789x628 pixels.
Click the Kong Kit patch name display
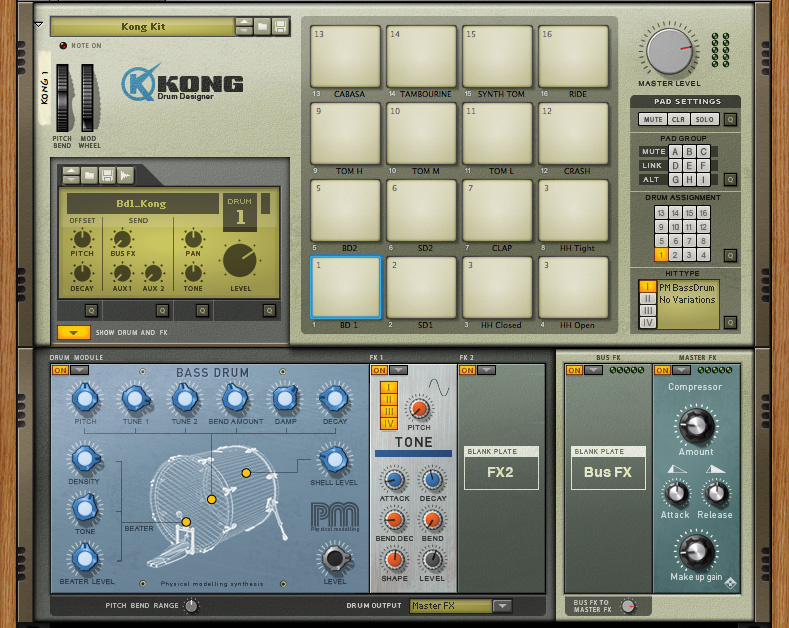pos(143,27)
